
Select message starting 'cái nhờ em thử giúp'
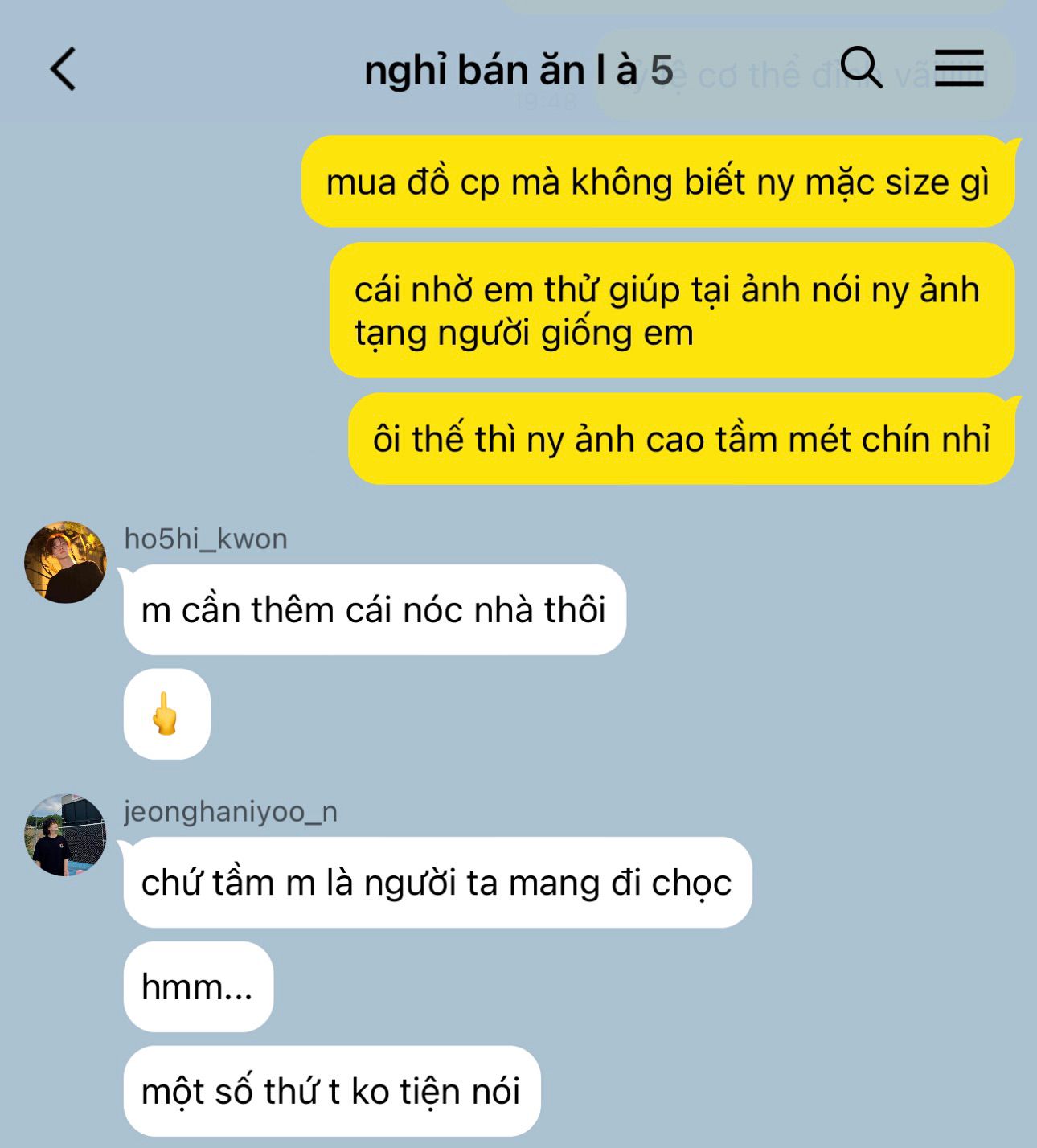click(672, 311)
